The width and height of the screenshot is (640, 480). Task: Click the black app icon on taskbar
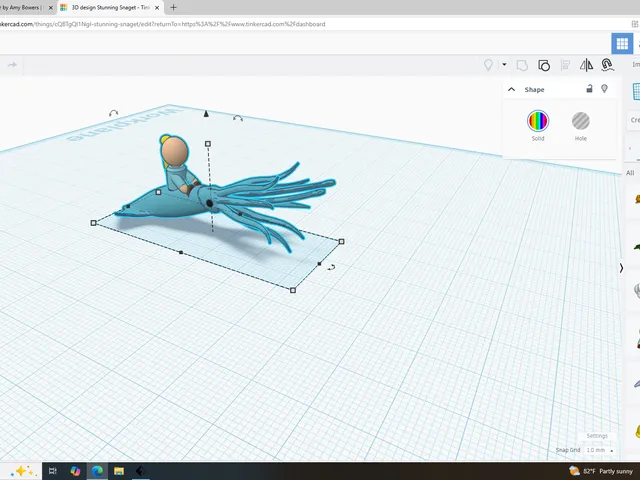point(140,471)
